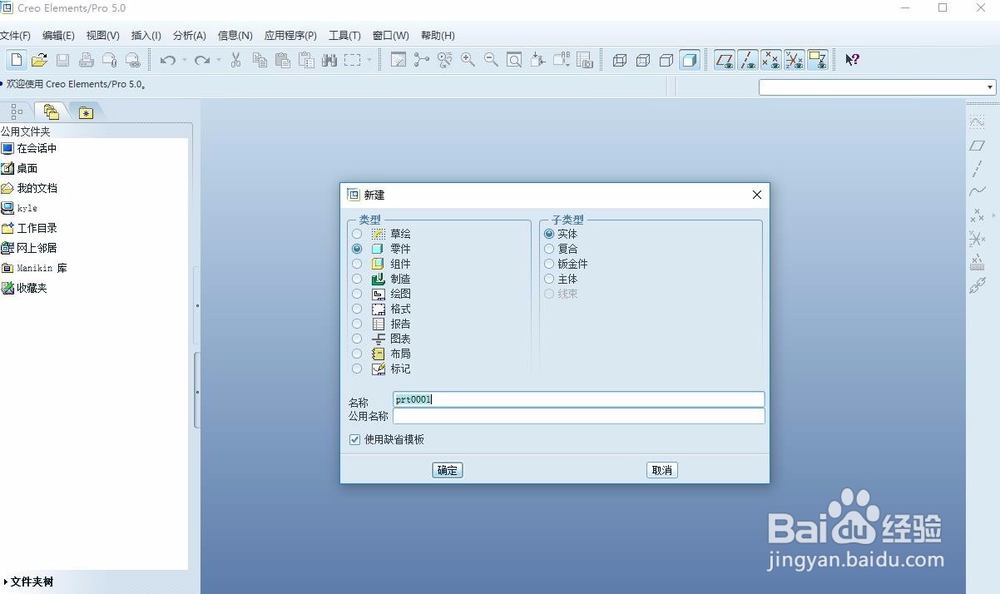Click the 公用名称 input field

tap(578, 416)
